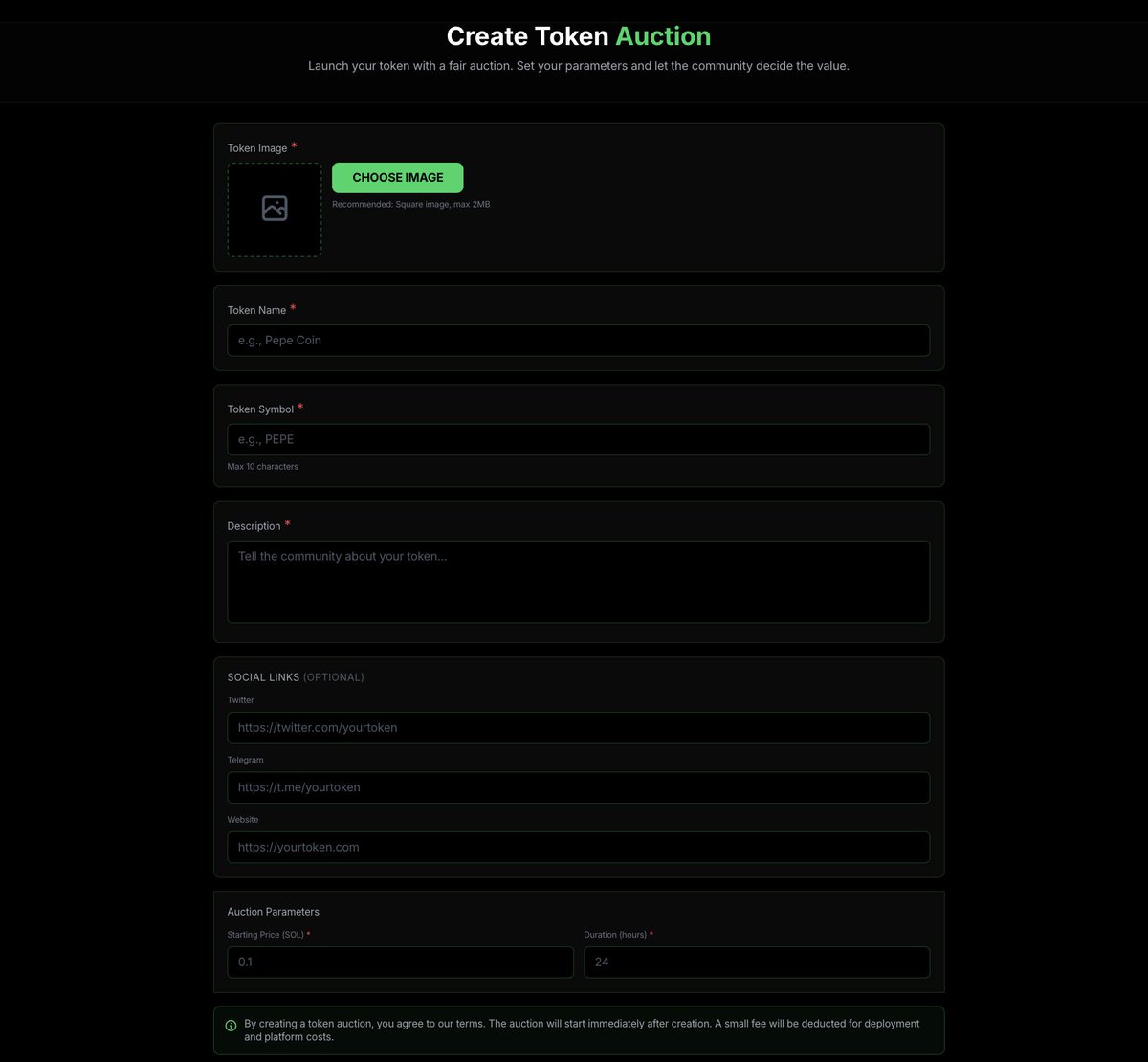Focus the Token Name input field
The width and height of the screenshot is (1148, 1062).
(578, 340)
